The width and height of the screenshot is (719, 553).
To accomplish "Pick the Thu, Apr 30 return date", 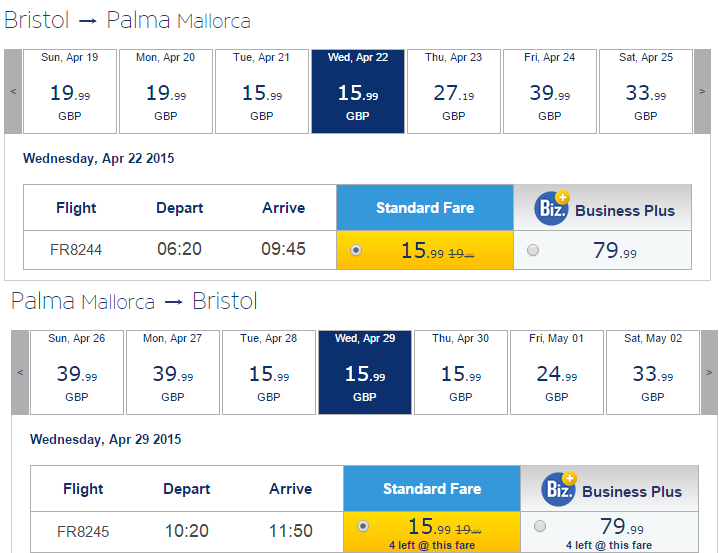I will click(461, 372).
